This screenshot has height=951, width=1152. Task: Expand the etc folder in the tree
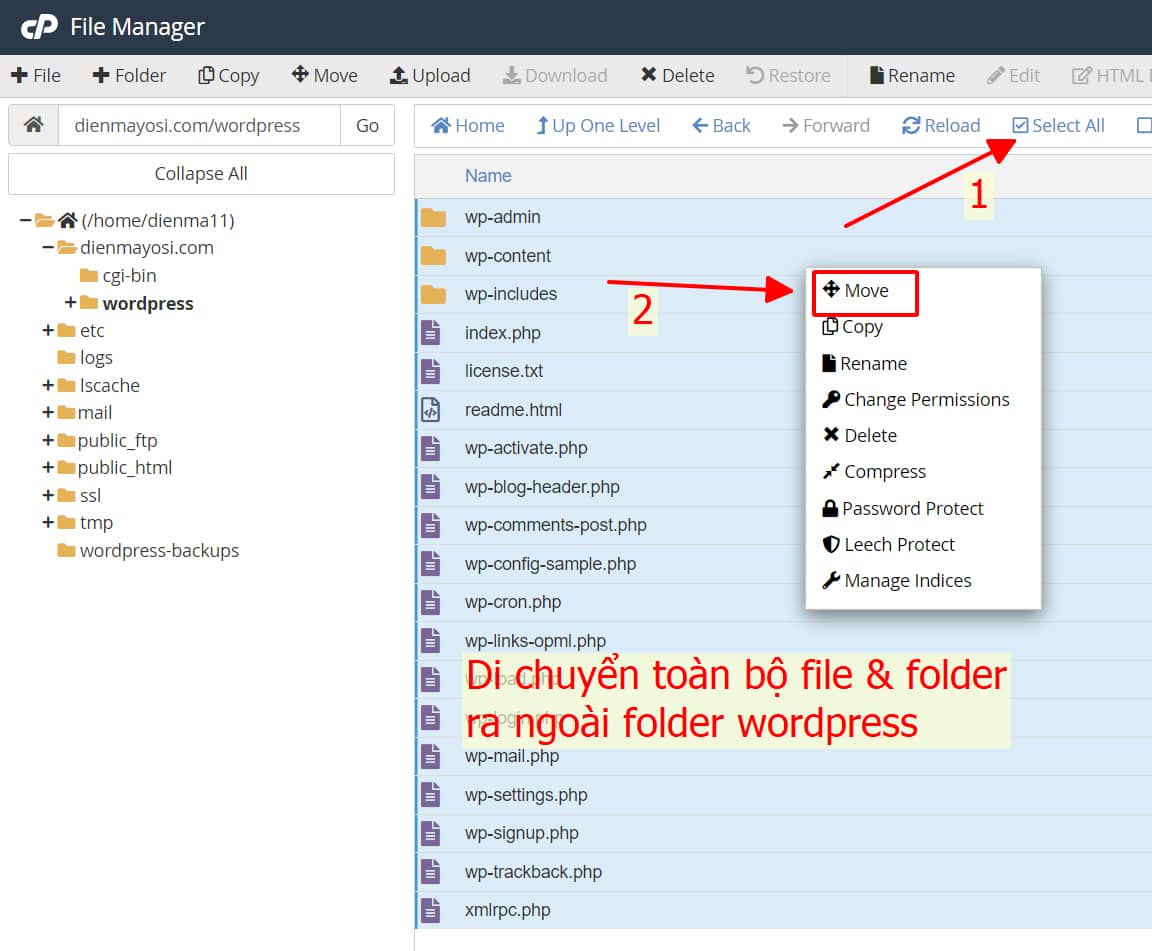click(x=47, y=330)
